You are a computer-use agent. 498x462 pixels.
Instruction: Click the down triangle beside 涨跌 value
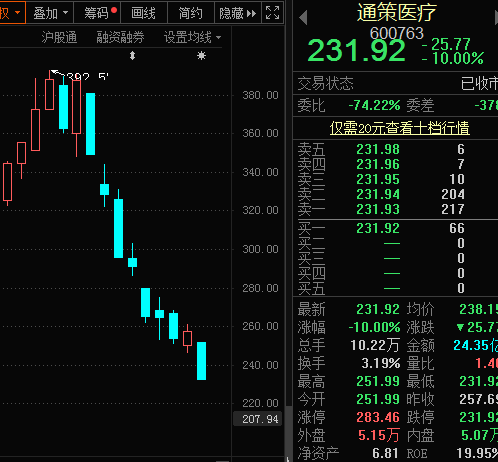click(x=460, y=327)
